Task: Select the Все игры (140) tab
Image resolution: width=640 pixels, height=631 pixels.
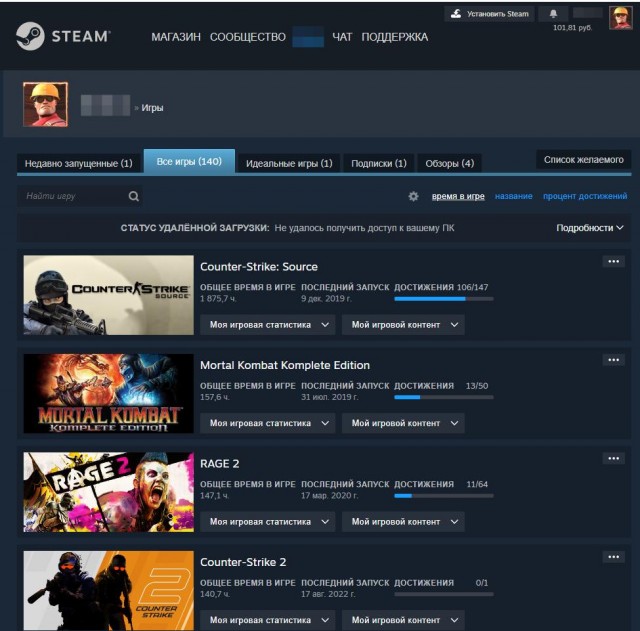Action: (x=189, y=162)
